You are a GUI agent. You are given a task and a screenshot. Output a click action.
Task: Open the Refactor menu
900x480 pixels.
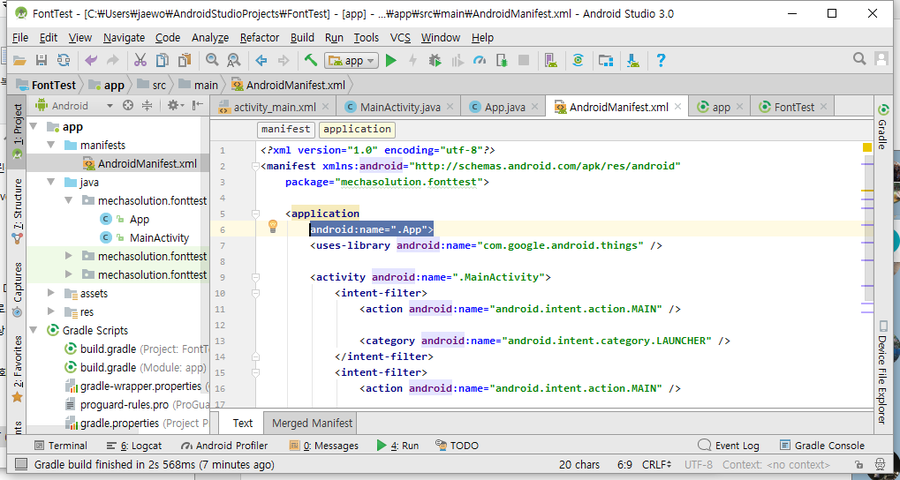point(259,38)
